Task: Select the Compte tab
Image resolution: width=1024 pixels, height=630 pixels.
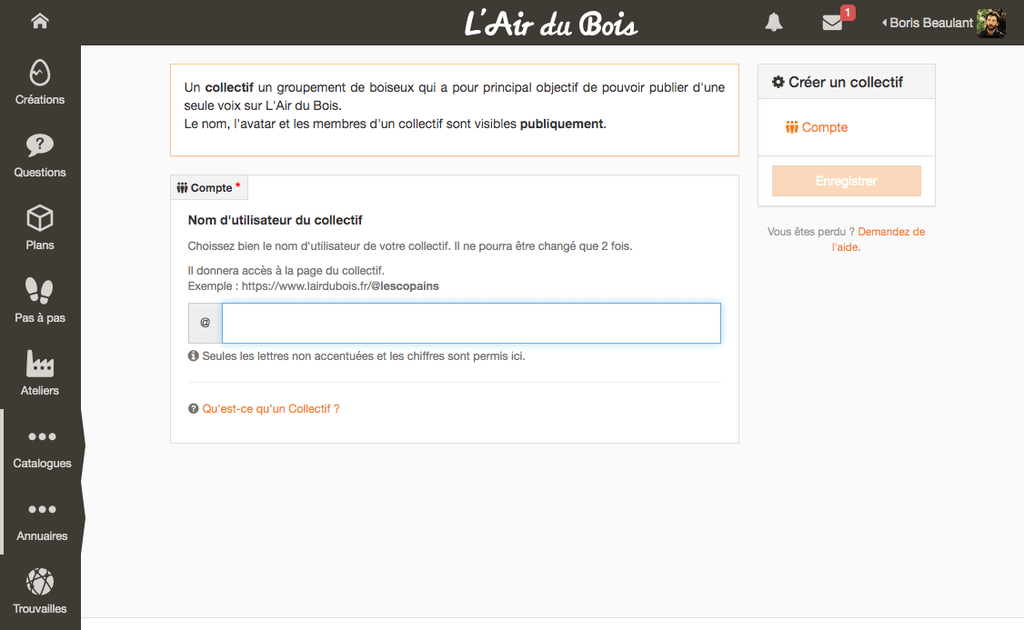Action: 209,188
